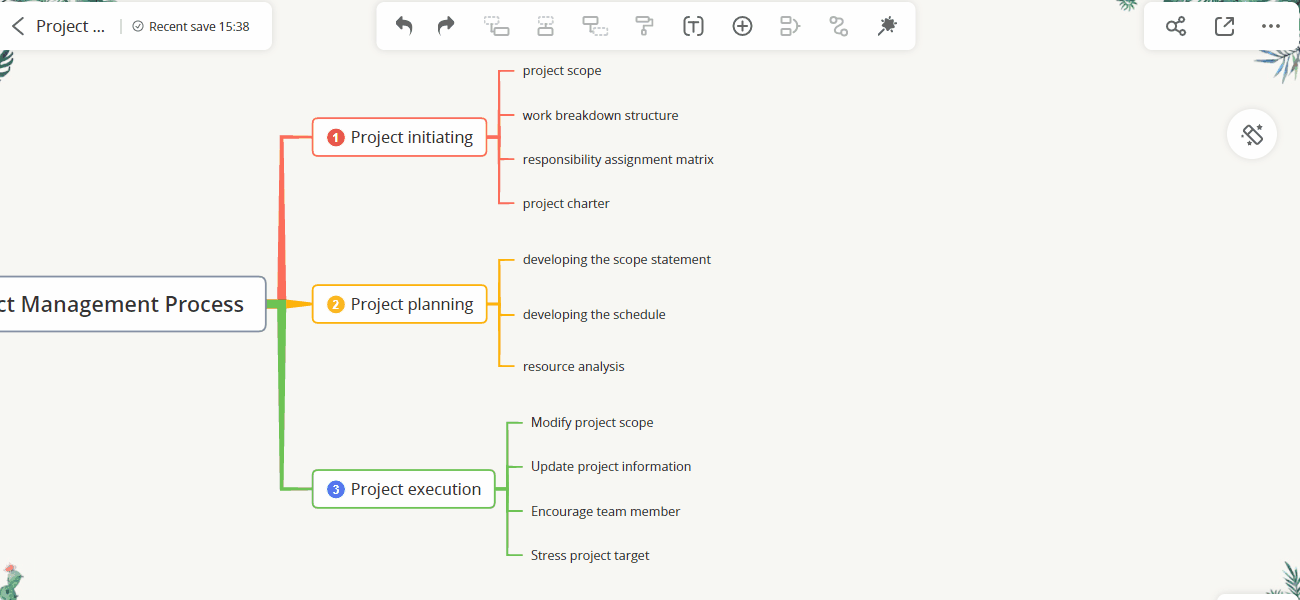
Task: Click the redo arrow in the toolbar
Action: [x=446, y=26]
